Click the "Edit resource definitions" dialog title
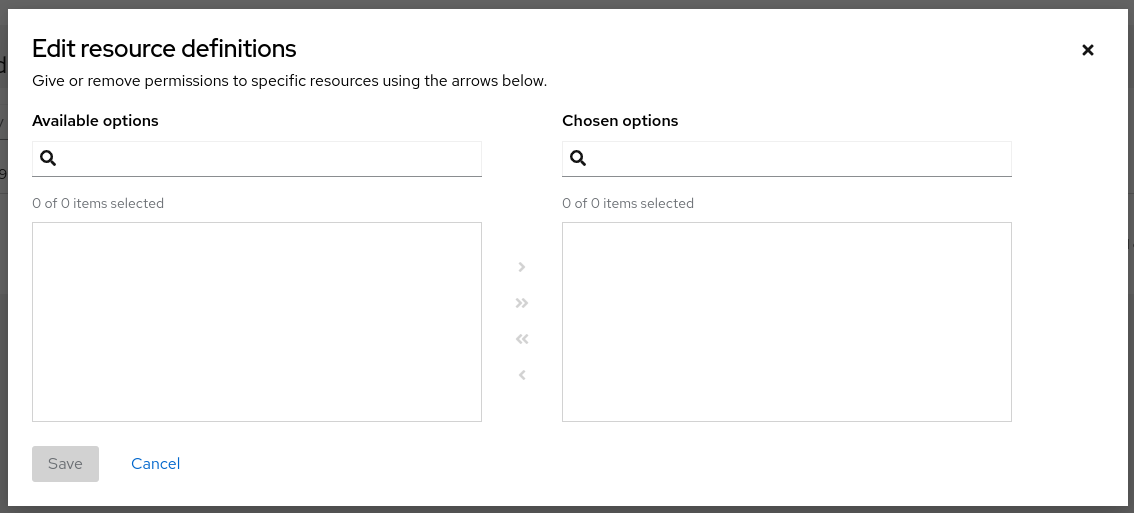Viewport: 1134px width, 513px height. 164,48
